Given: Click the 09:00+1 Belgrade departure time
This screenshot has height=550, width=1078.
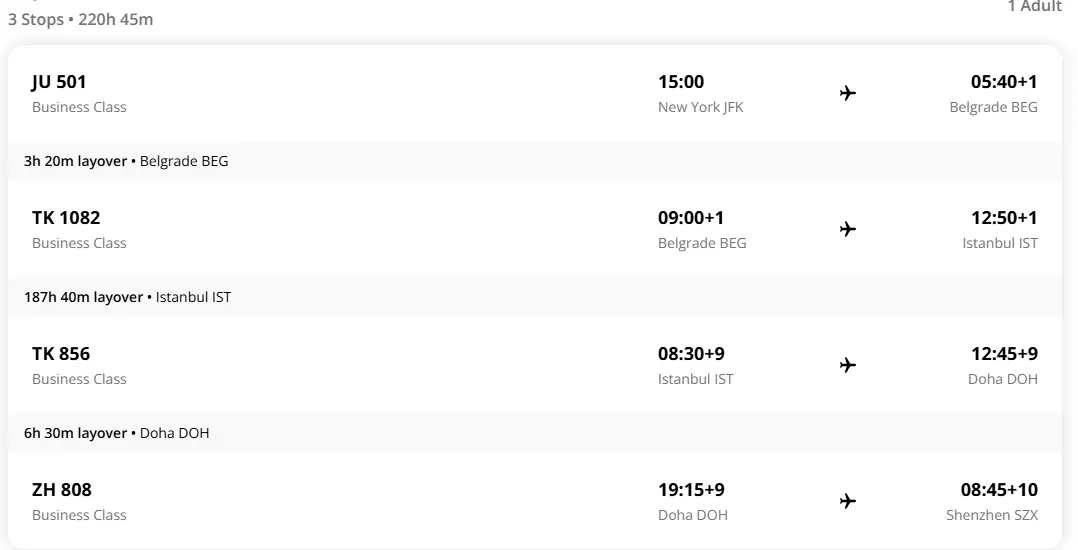Looking at the screenshot, I should click(x=691, y=218).
